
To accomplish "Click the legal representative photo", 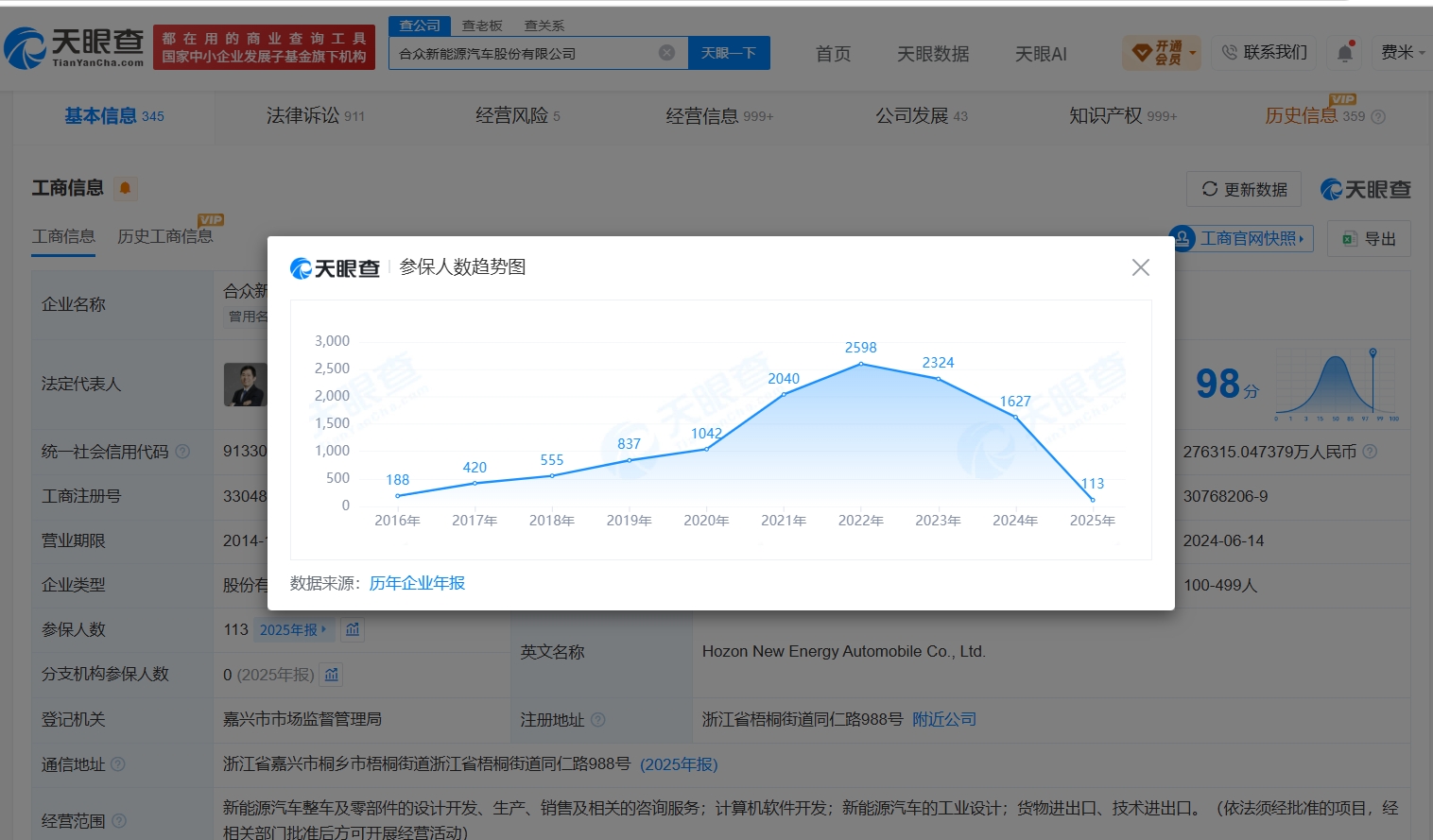I will pos(245,385).
